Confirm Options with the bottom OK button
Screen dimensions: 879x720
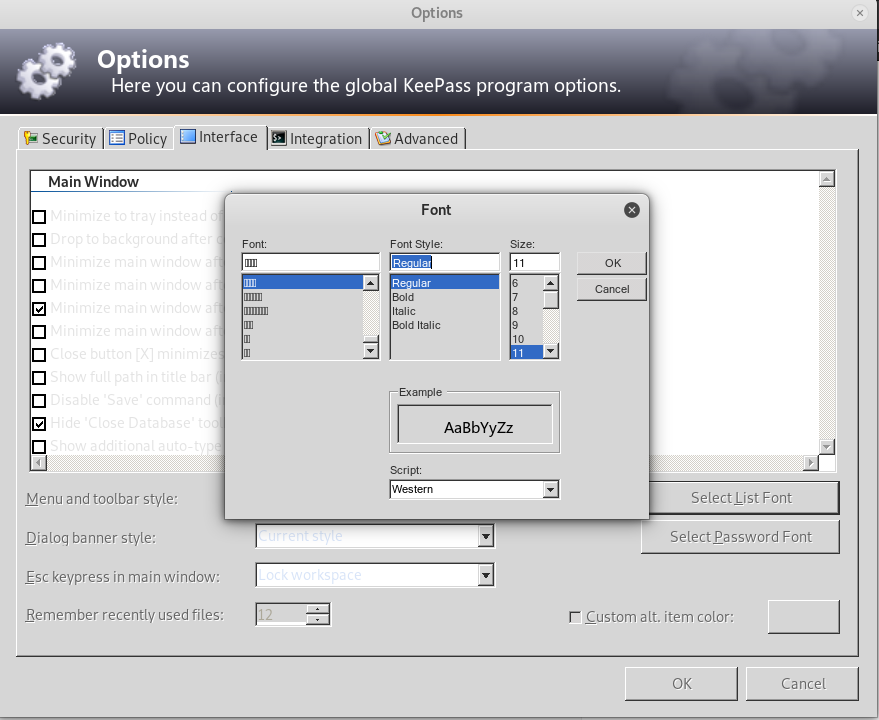(681, 684)
